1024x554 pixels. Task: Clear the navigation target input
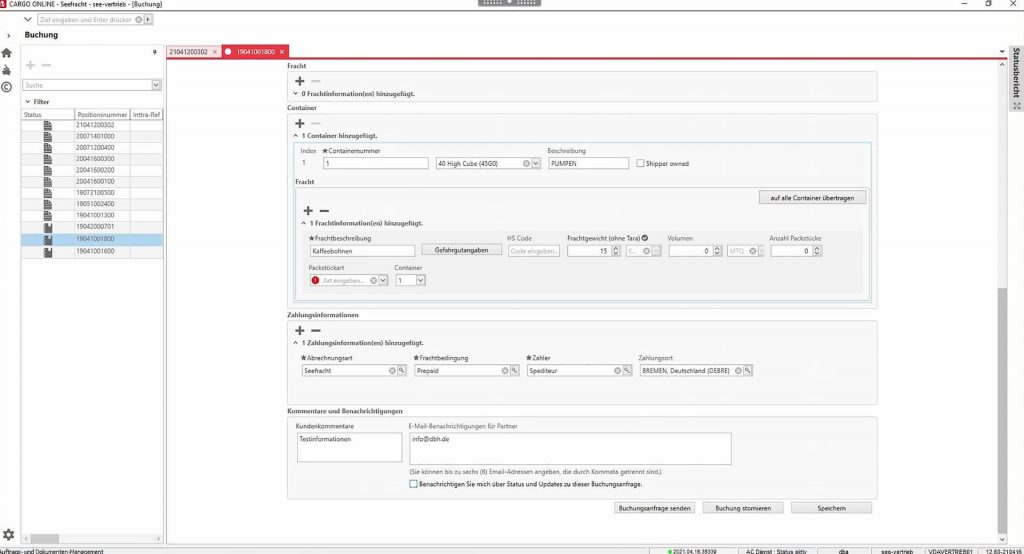[x=138, y=20]
